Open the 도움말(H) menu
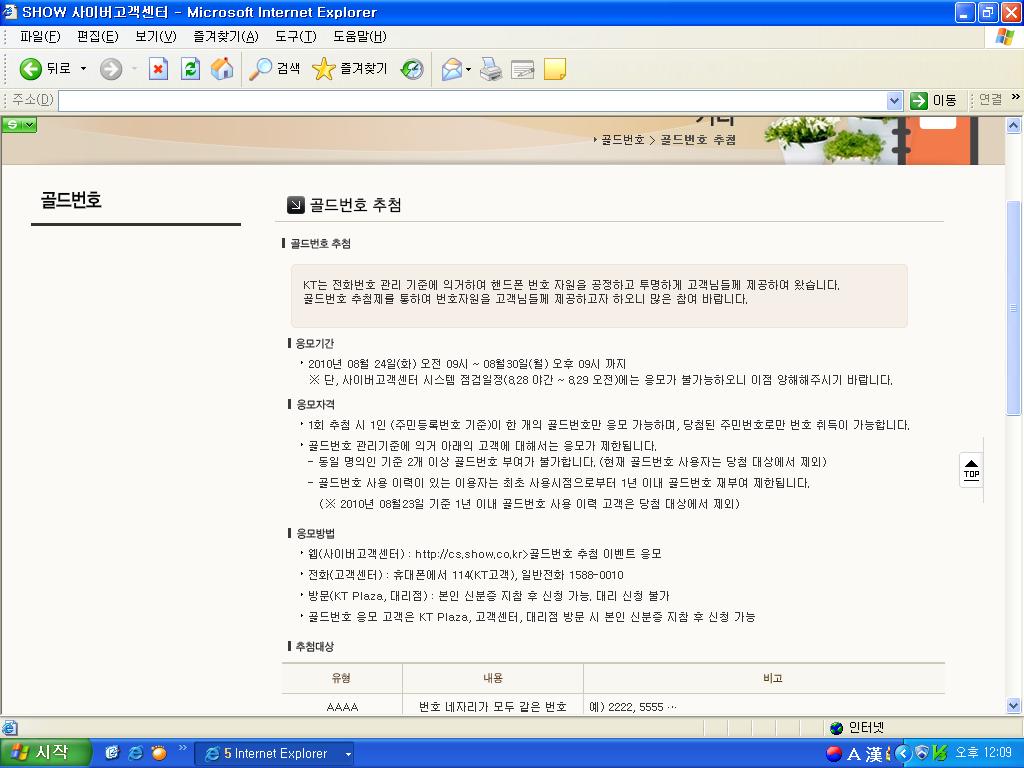This screenshot has width=1024, height=768. pos(359,37)
